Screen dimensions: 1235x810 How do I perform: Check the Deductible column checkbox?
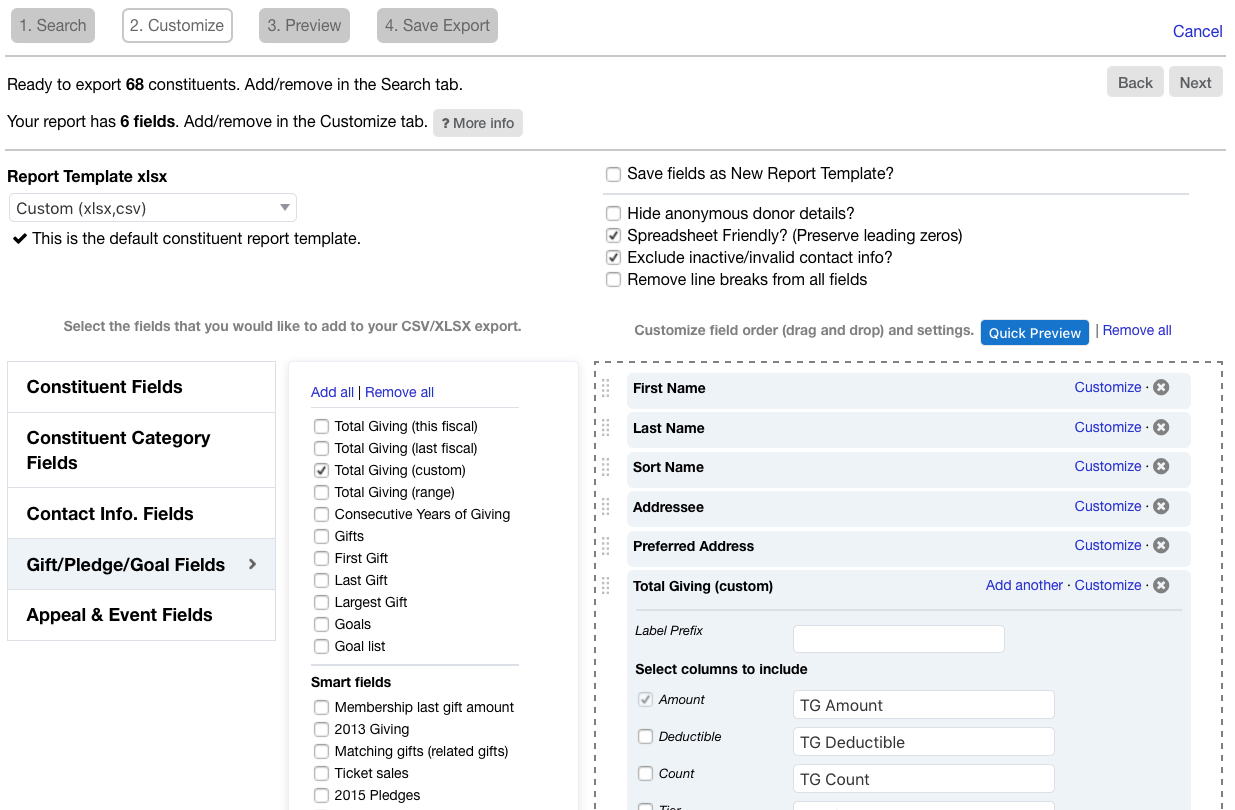[x=645, y=736]
